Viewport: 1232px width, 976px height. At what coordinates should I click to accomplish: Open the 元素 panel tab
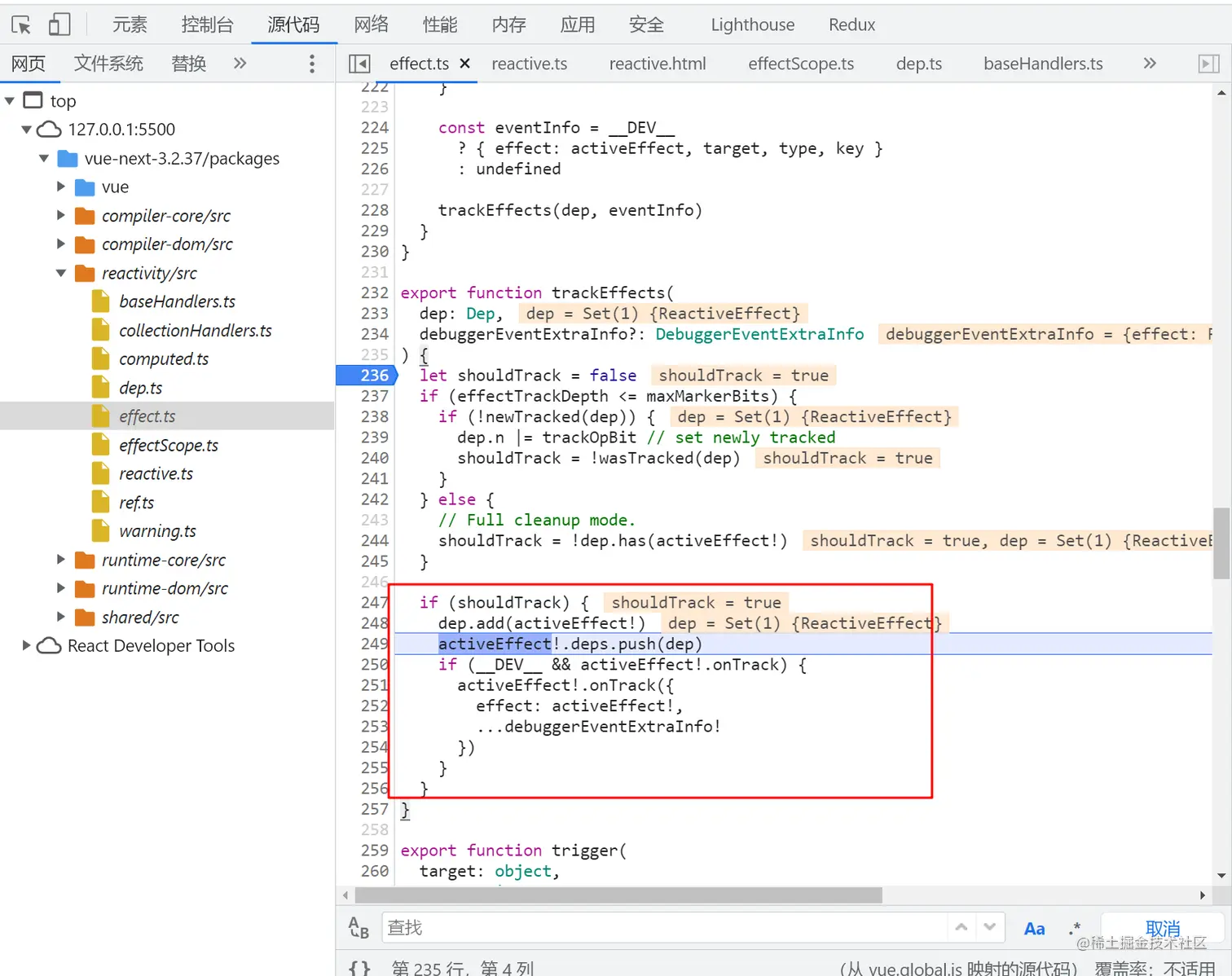[x=130, y=24]
